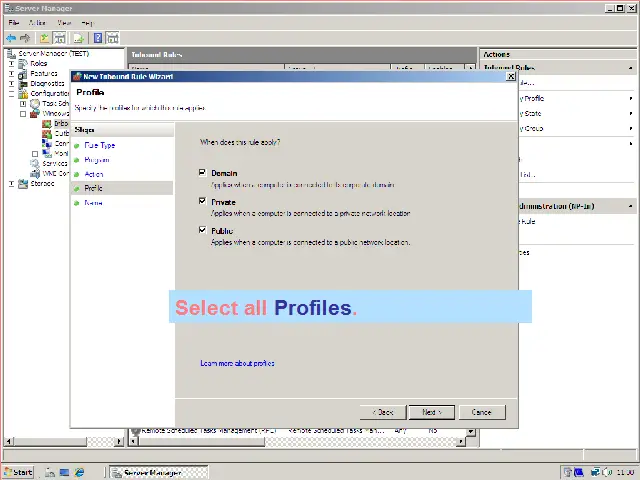
Task: Uncheck the Private profile checkbox
Action: pos(202,201)
